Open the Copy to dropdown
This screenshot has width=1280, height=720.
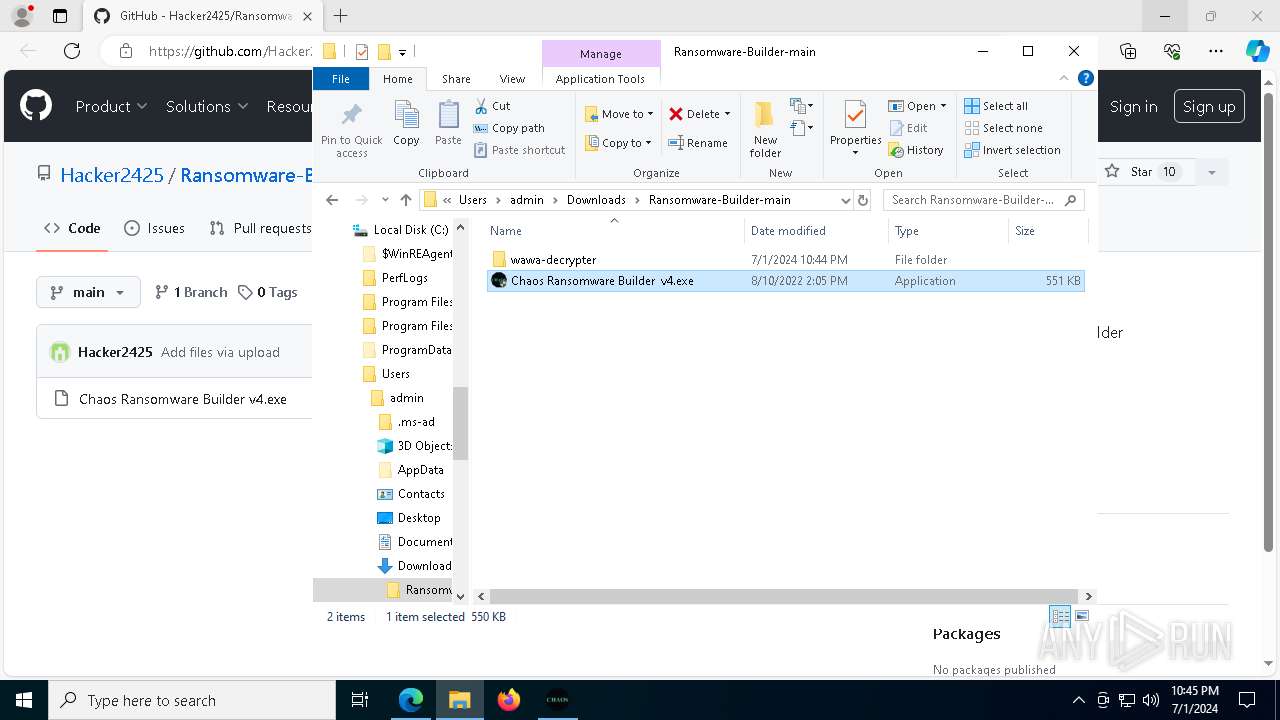618,143
